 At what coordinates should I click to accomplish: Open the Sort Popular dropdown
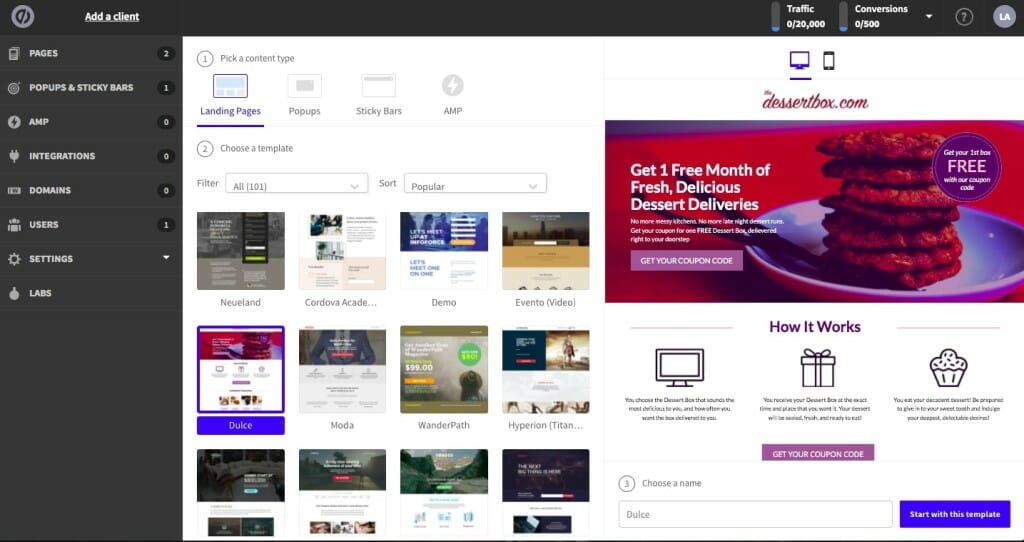[x=475, y=183]
